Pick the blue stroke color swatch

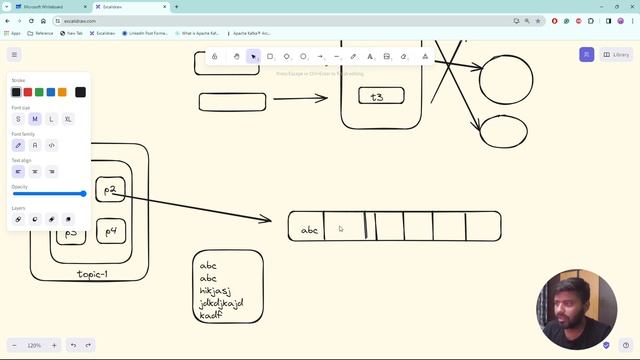pyautogui.click(x=51, y=92)
